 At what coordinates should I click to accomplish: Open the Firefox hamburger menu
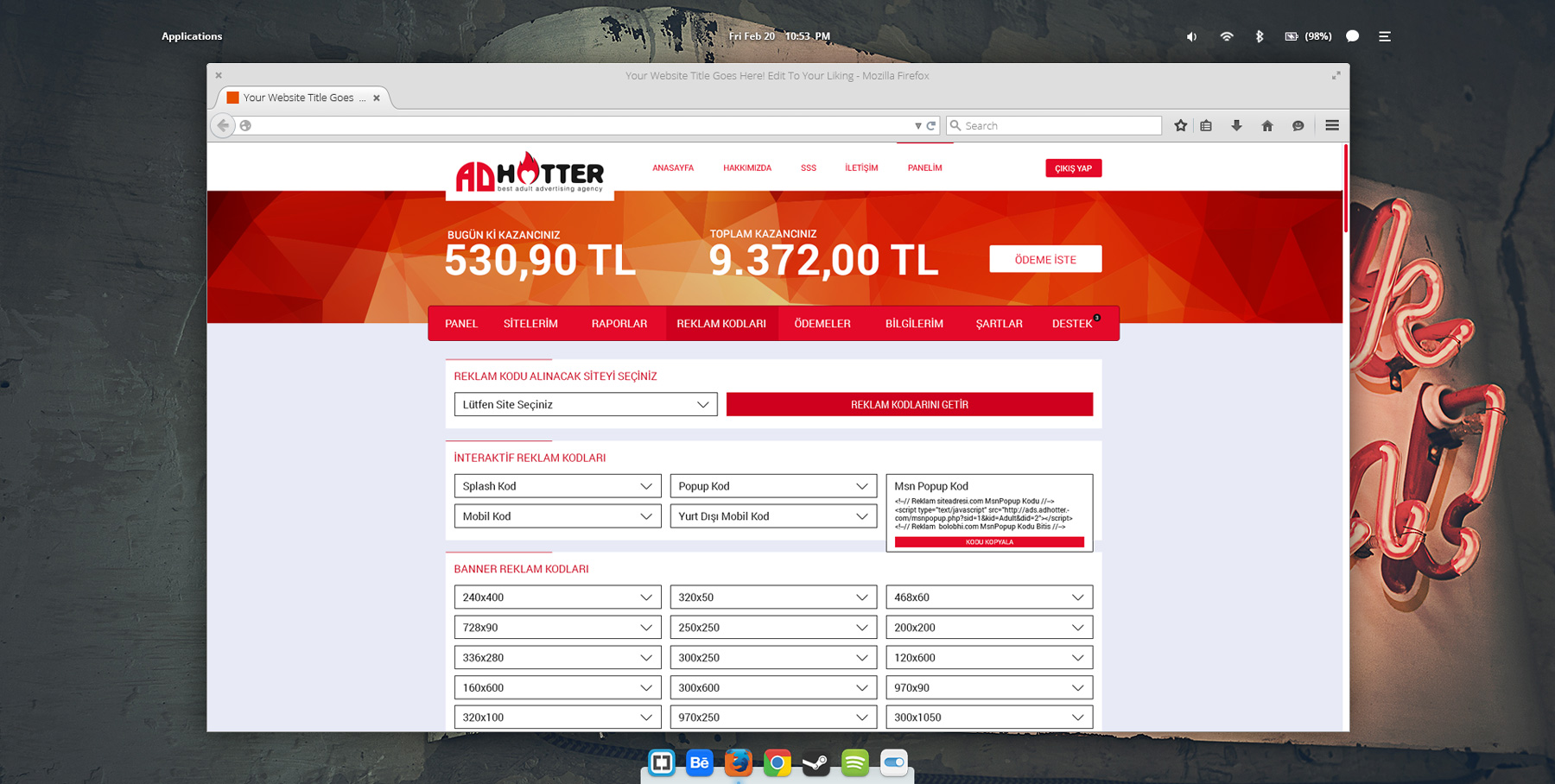coord(1332,125)
